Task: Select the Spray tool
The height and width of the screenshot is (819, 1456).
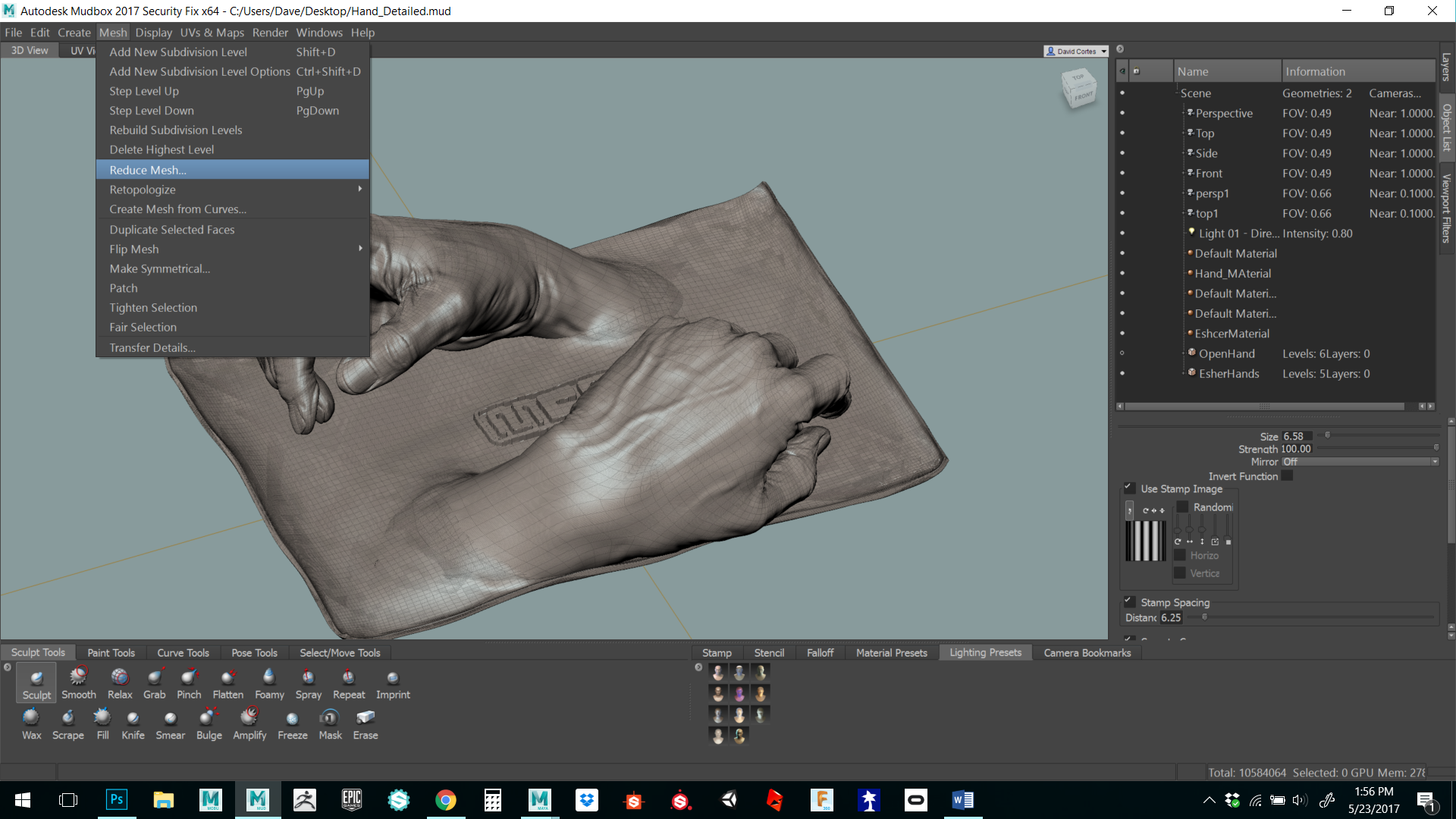Action: 309,683
